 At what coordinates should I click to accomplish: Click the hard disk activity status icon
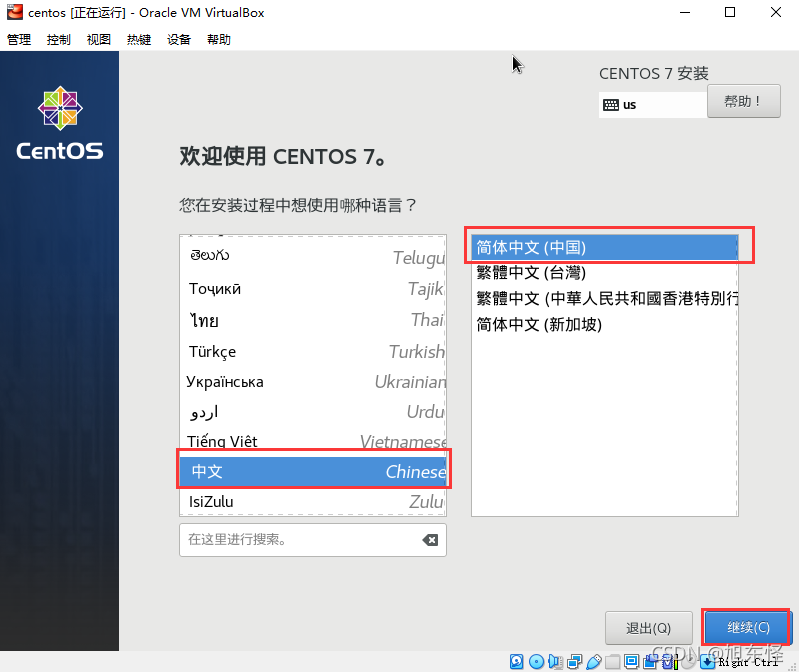[517, 661]
